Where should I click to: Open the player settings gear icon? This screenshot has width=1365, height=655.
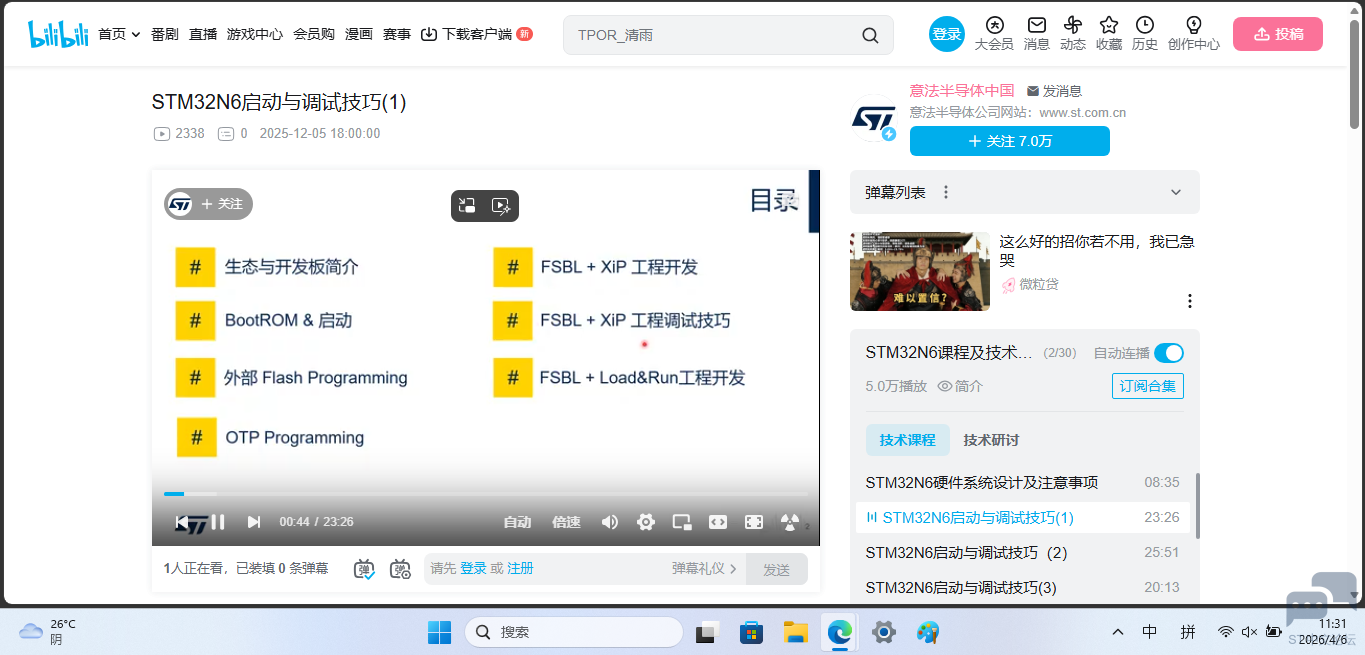(645, 521)
